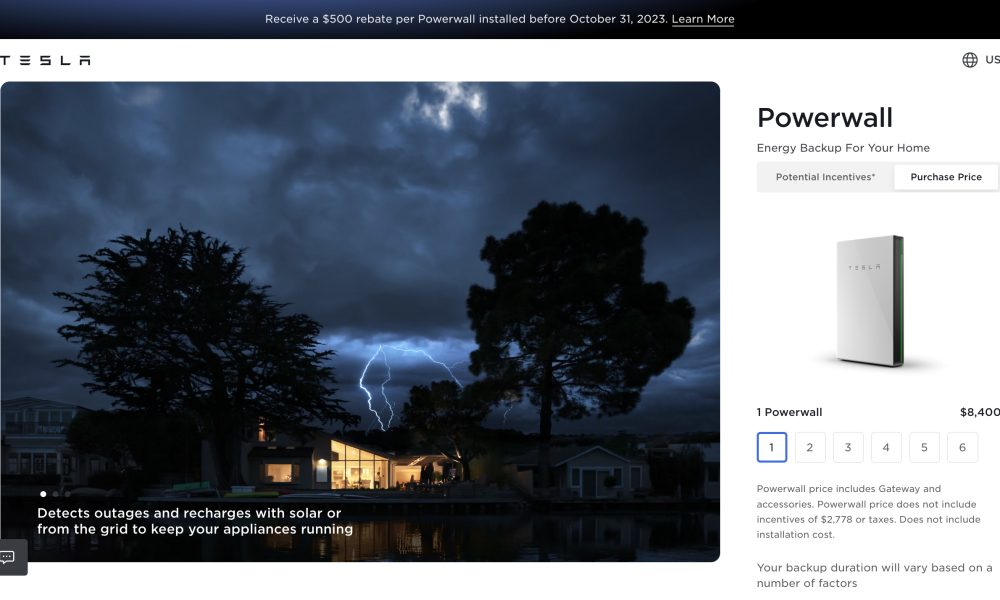Image resolution: width=1000 pixels, height=600 pixels.
Task: Click the 'Detects outages and recharges' caption
Action: point(195,521)
